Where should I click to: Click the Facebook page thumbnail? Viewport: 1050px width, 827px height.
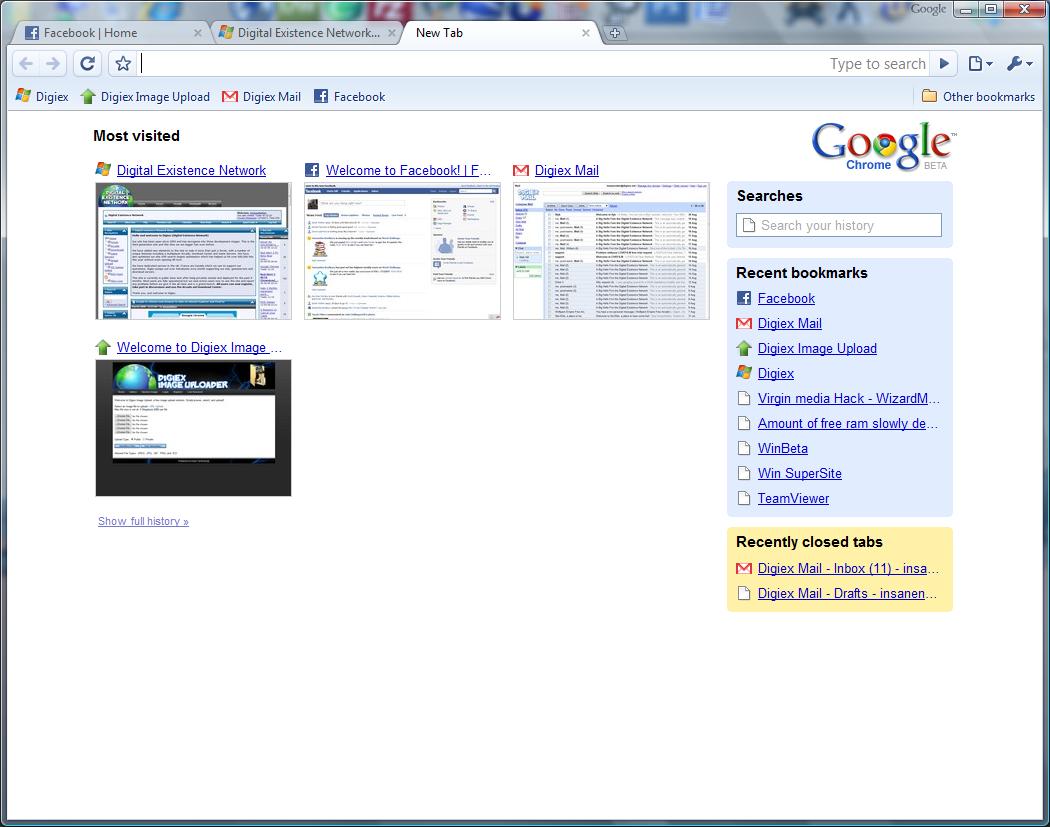(402, 251)
